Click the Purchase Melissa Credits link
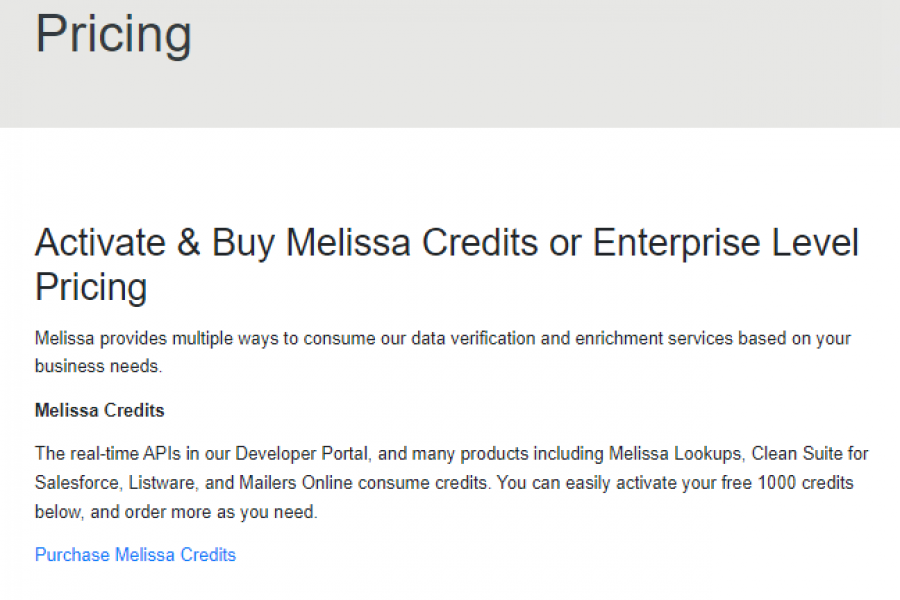900x600 pixels. [x=135, y=555]
